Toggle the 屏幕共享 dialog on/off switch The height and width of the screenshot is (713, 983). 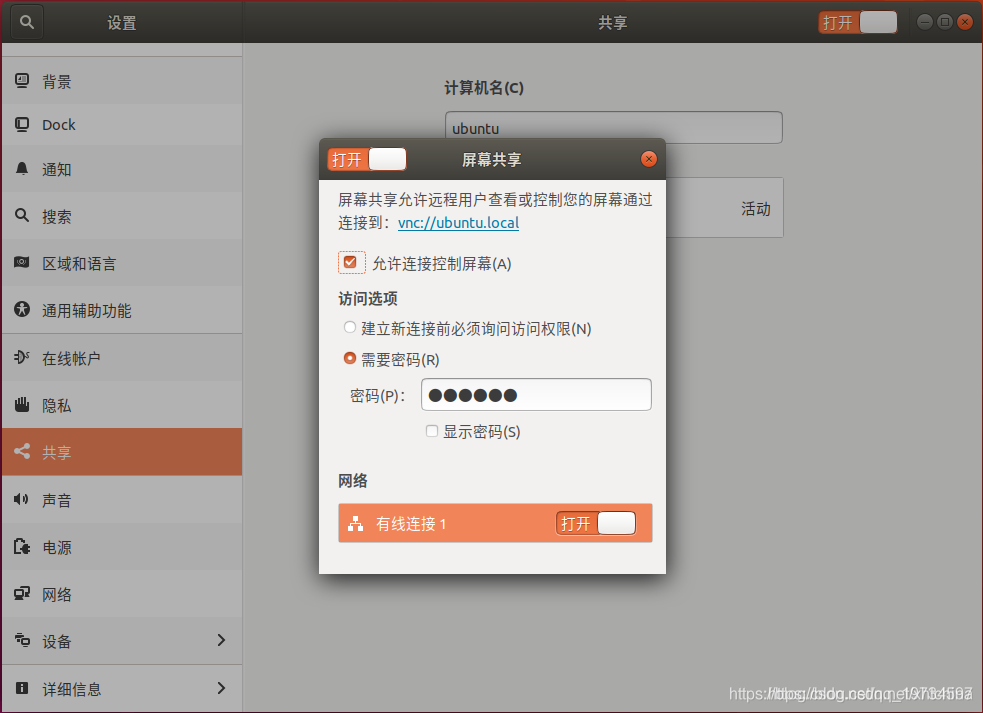coord(367,159)
